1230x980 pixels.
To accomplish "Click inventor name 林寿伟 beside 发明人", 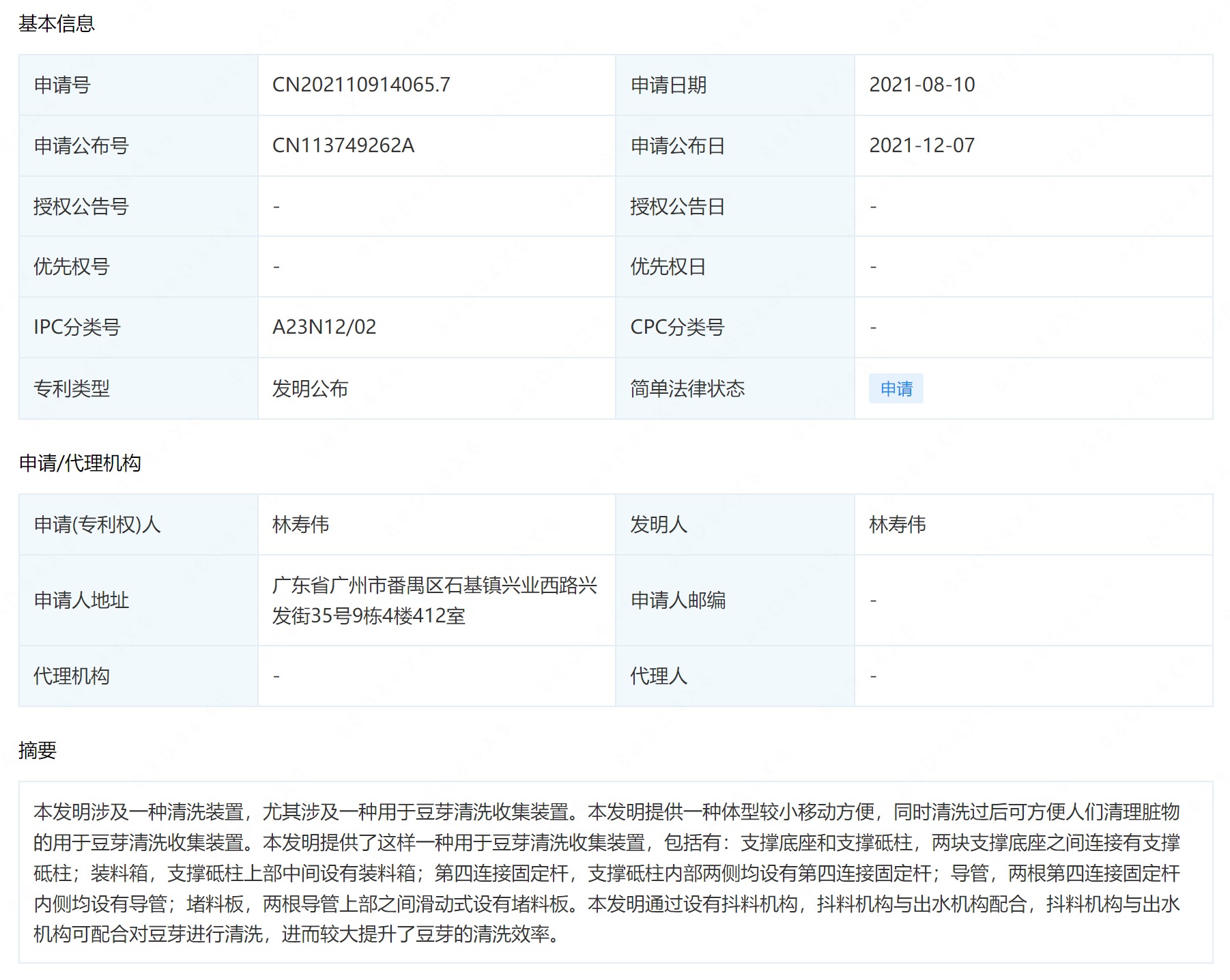I will point(897,524).
